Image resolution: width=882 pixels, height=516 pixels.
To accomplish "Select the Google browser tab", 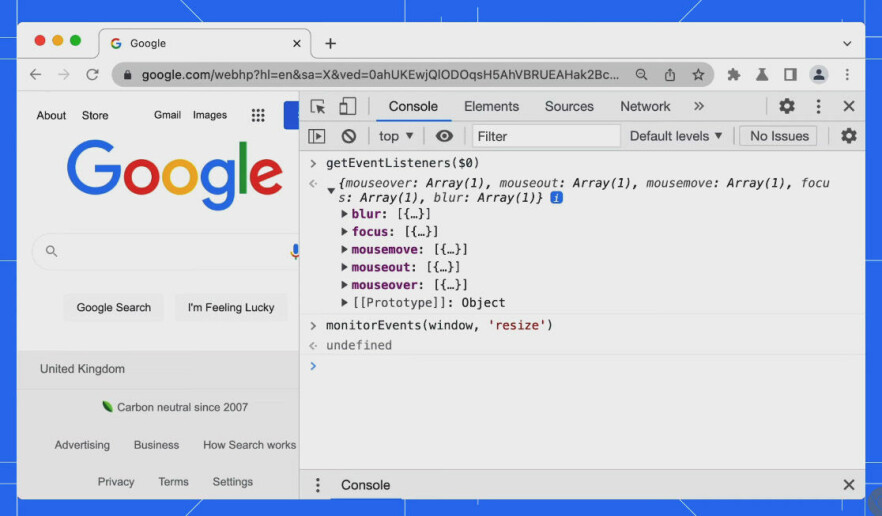I will [x=205, y=43].
